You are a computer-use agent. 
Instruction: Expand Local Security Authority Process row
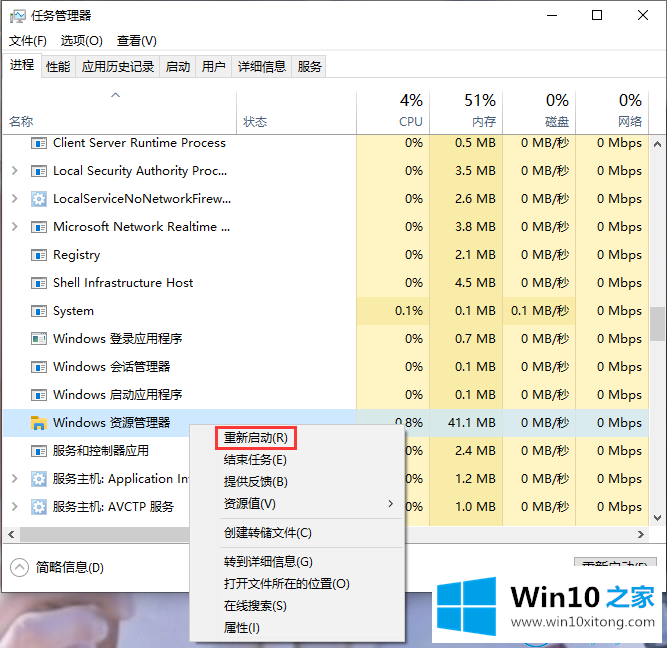(x=14, y=171)
